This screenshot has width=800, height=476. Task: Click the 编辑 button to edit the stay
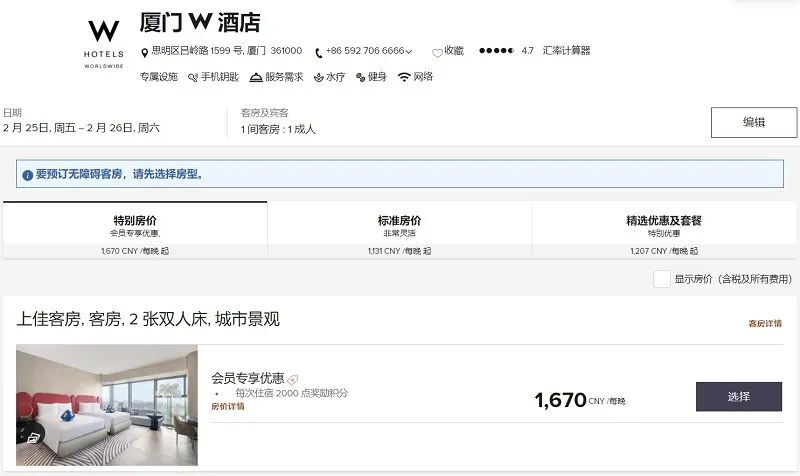click(x=754, y=122)
